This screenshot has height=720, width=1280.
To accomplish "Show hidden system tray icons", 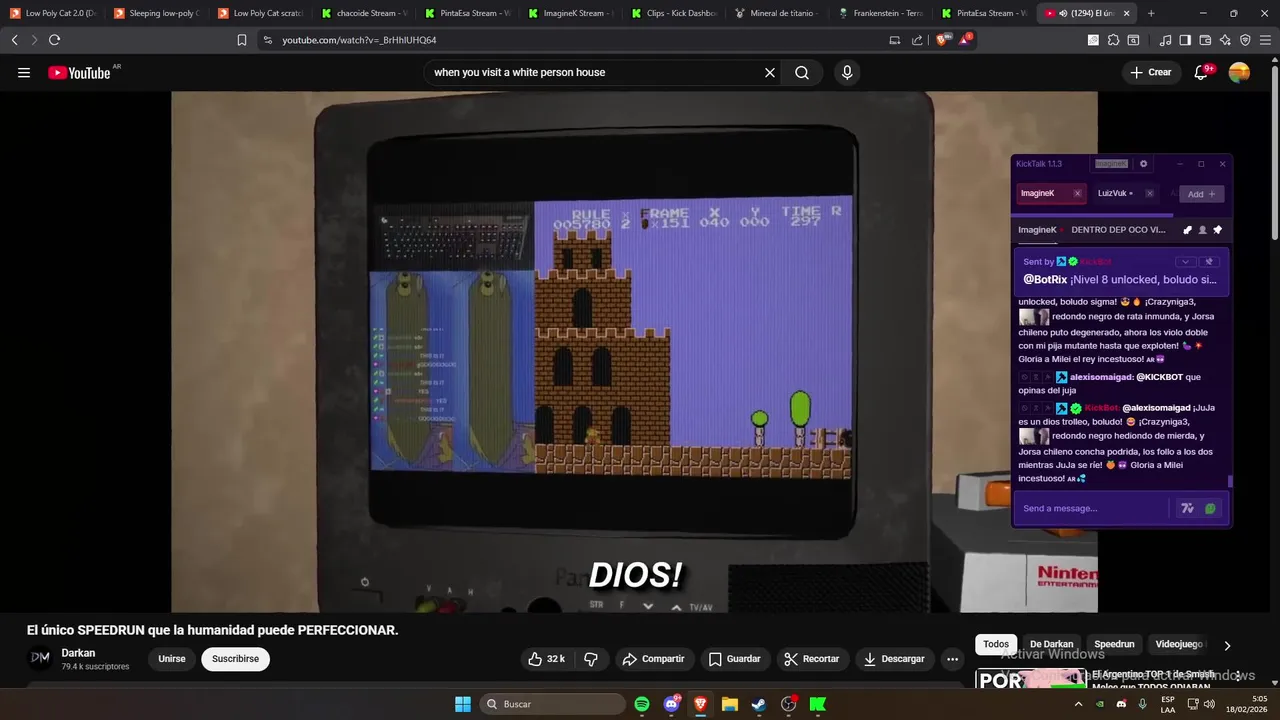I will [x=1078, y=704].
